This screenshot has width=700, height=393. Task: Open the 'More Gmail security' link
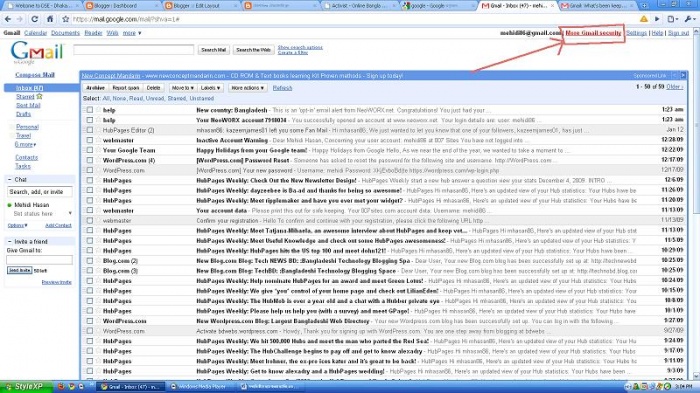point(593,33)
